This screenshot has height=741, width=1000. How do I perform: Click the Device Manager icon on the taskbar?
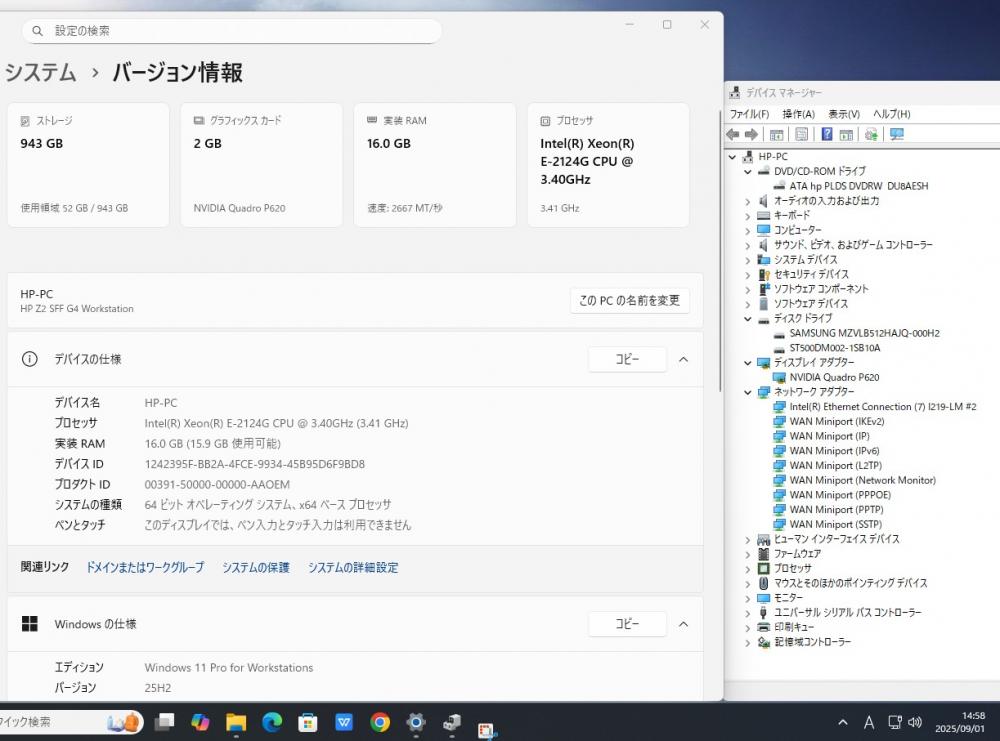click(x=452, y=722)
